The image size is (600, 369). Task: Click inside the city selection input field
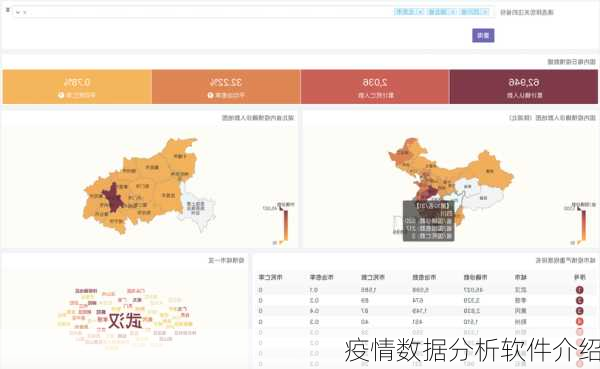(254, 12)
